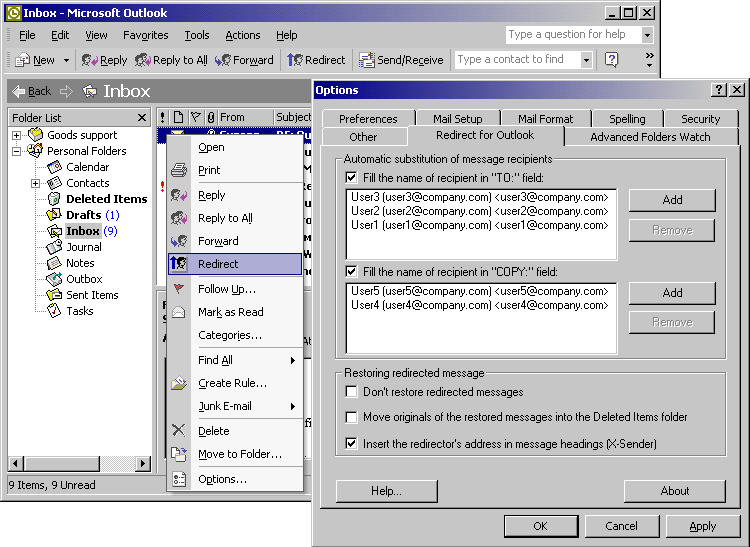Toggle 'Fill the name of recipient in COPY' checkbox

[x=352, y=272]
